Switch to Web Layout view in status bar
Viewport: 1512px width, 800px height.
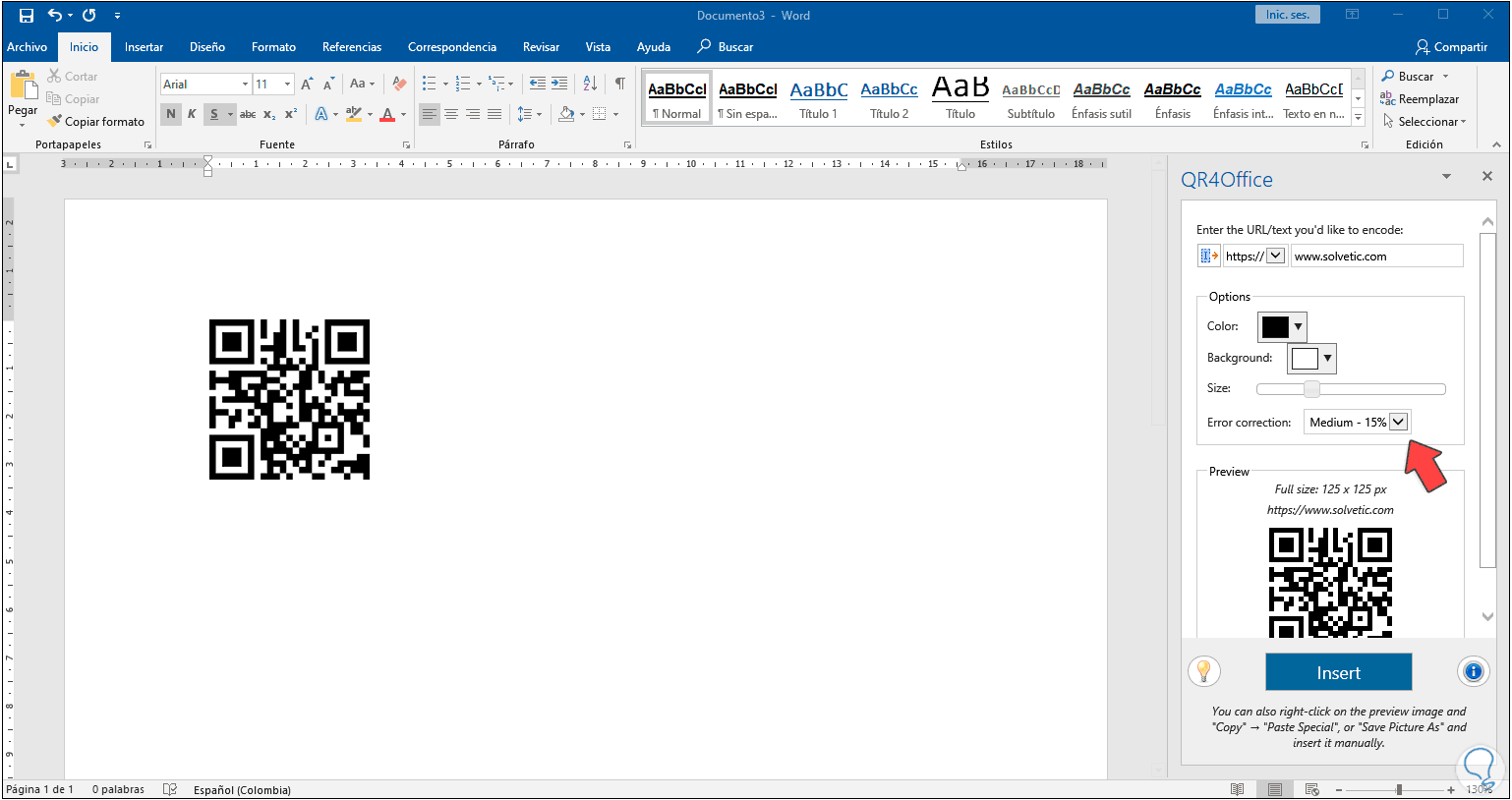tap(1311, 789)
